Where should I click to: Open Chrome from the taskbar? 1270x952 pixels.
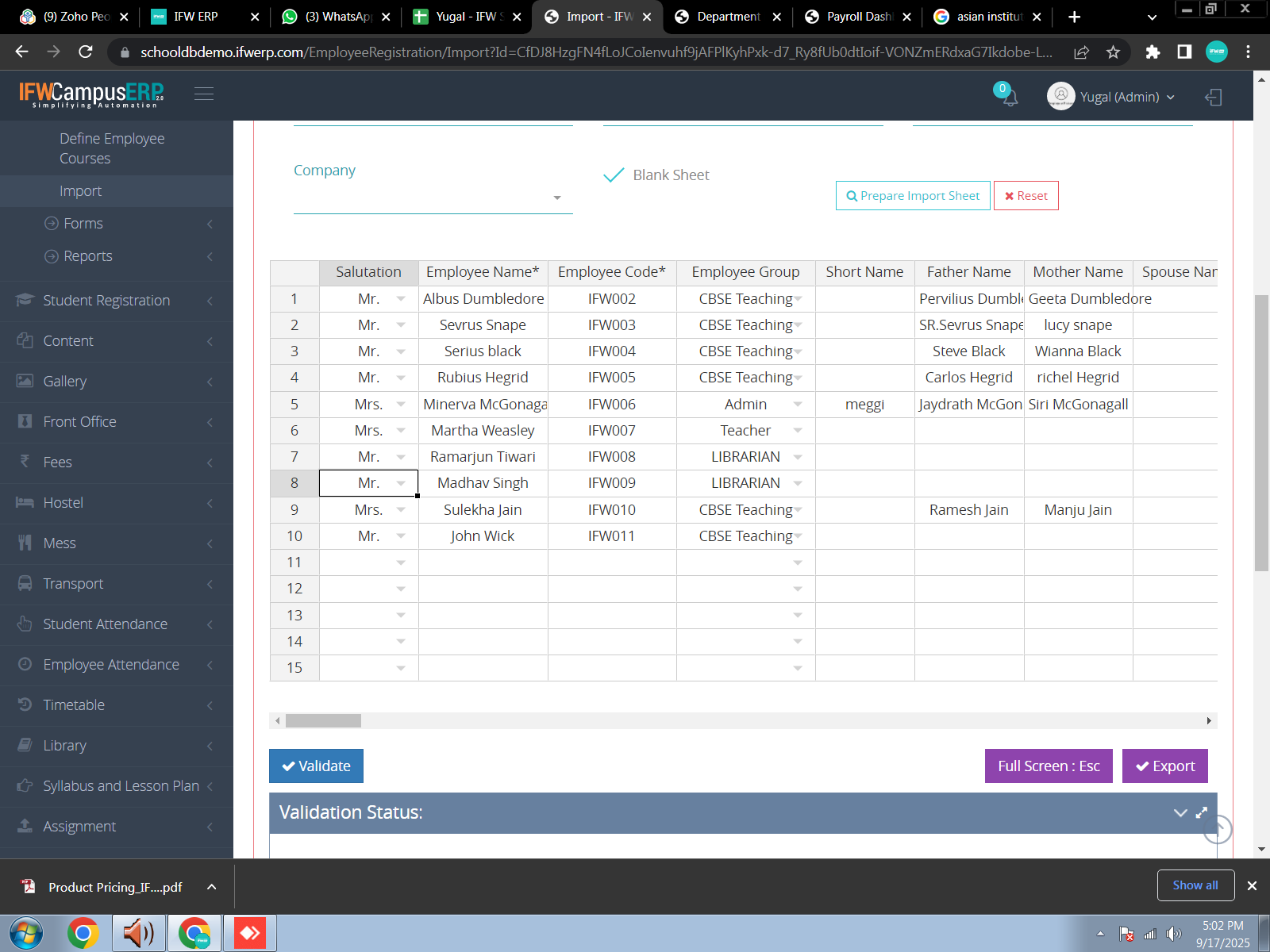(83, 933)
